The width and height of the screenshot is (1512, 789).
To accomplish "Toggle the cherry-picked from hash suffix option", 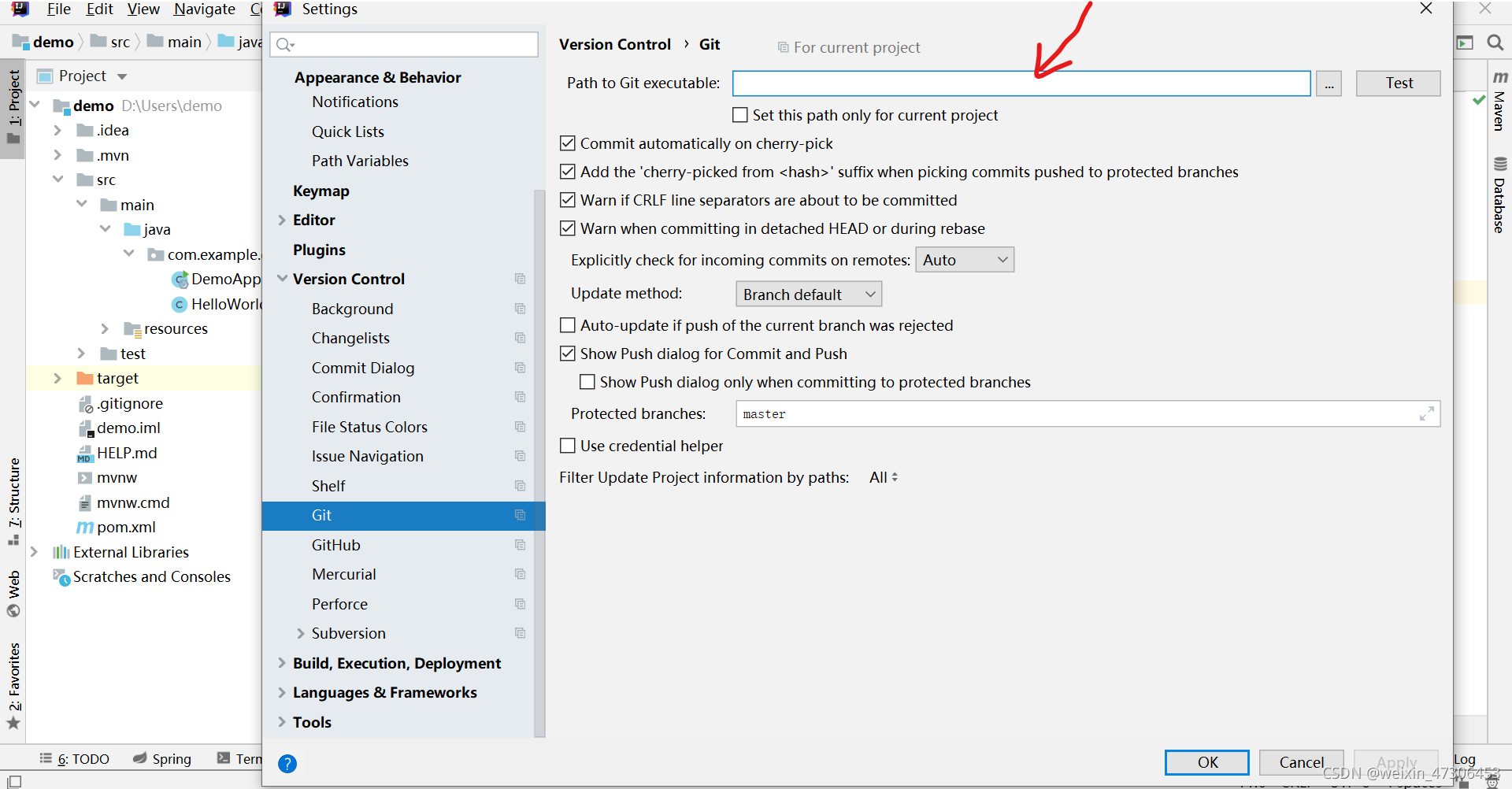I will (x=568, y=172).
